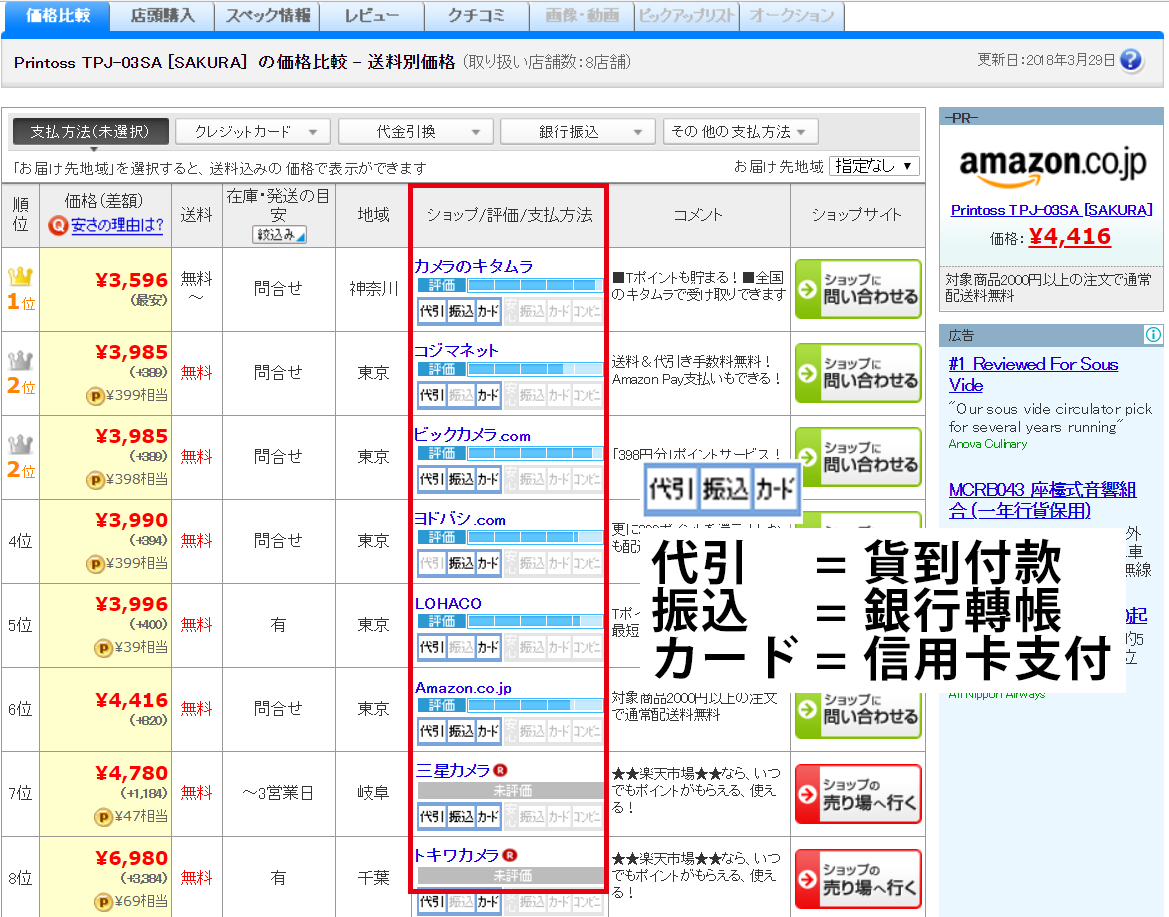Open the ヨドバシ.com shop link
The height and width of the screenshot is (917, 1169).
[460, 519]
